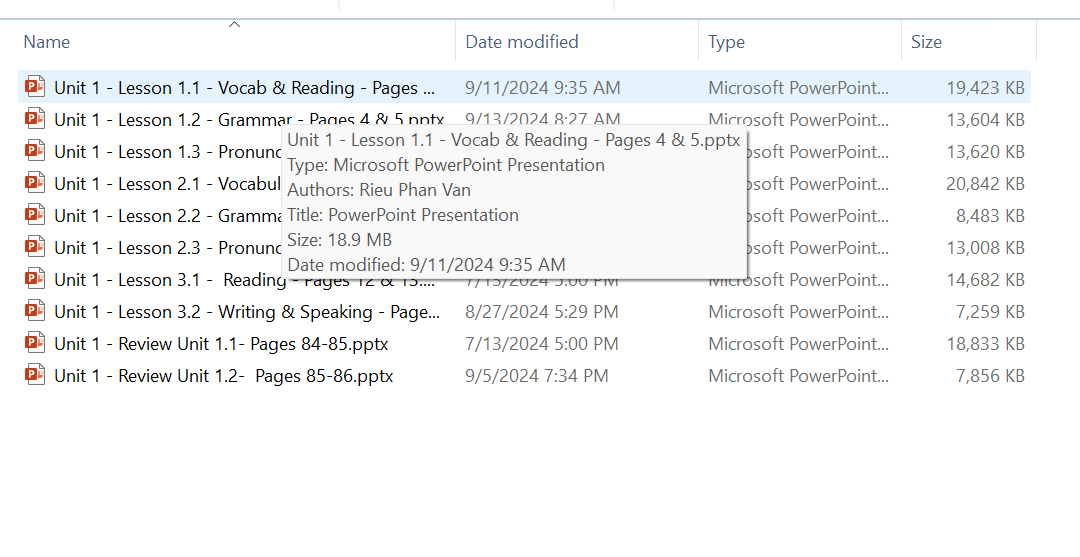Click the 9/5/2024 7:34 PM modified date
The height and width of the screenshot is (557, 1080).
(x=536, y=376)
